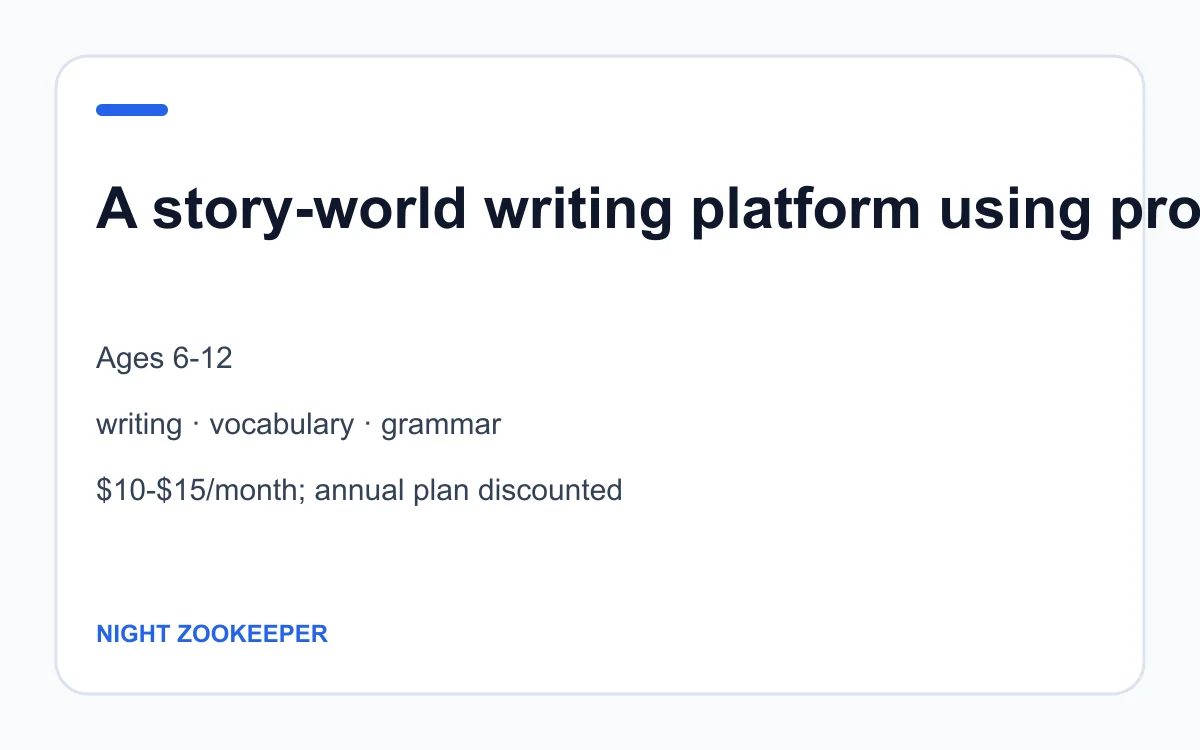Select the NIGHT ZOOKEEPER brand label
Image resolution: width=1200 pixels, height=750 pixels.
coord(212,634)
